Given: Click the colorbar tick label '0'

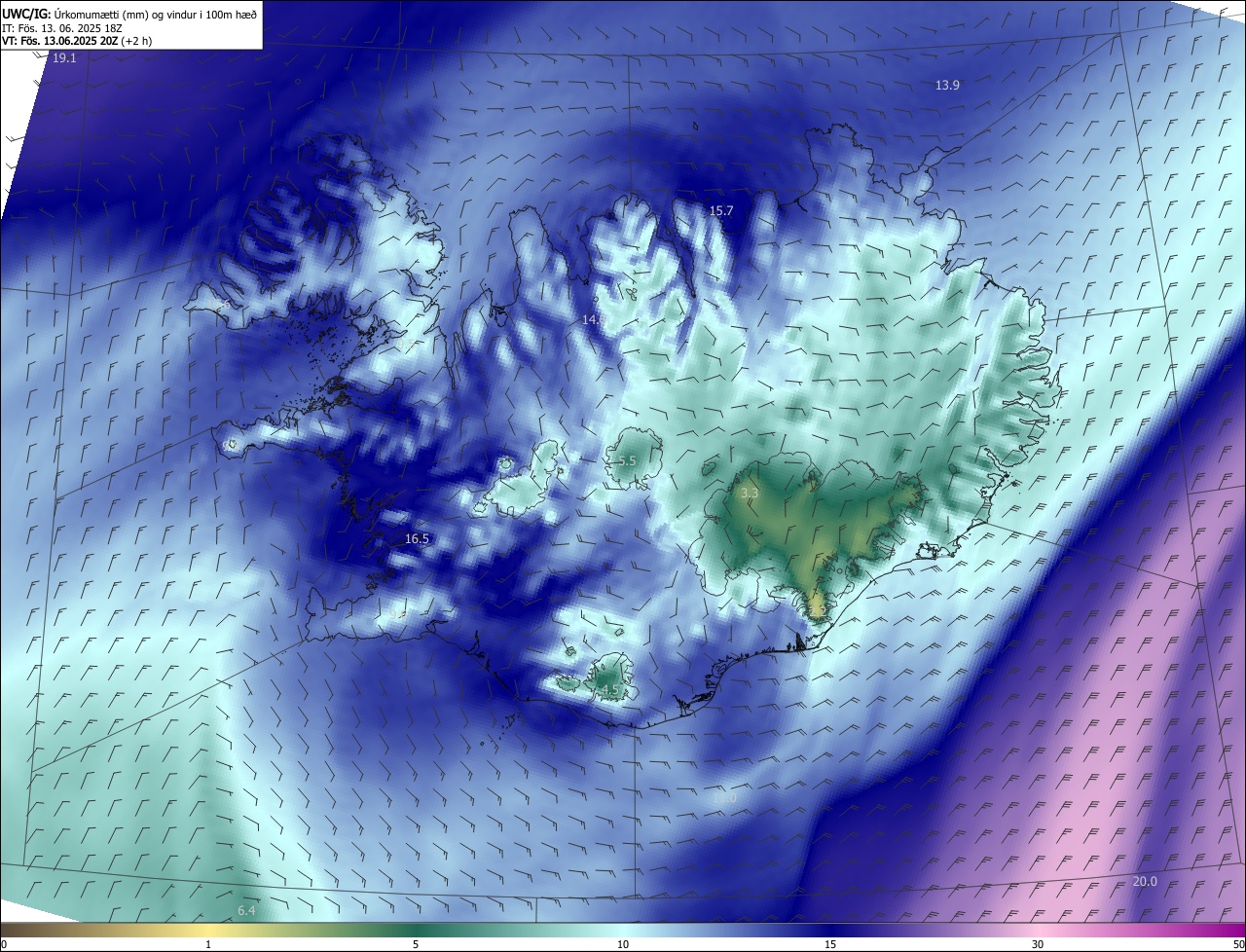Looking at the screenshot, I should [x=4, y=944].
